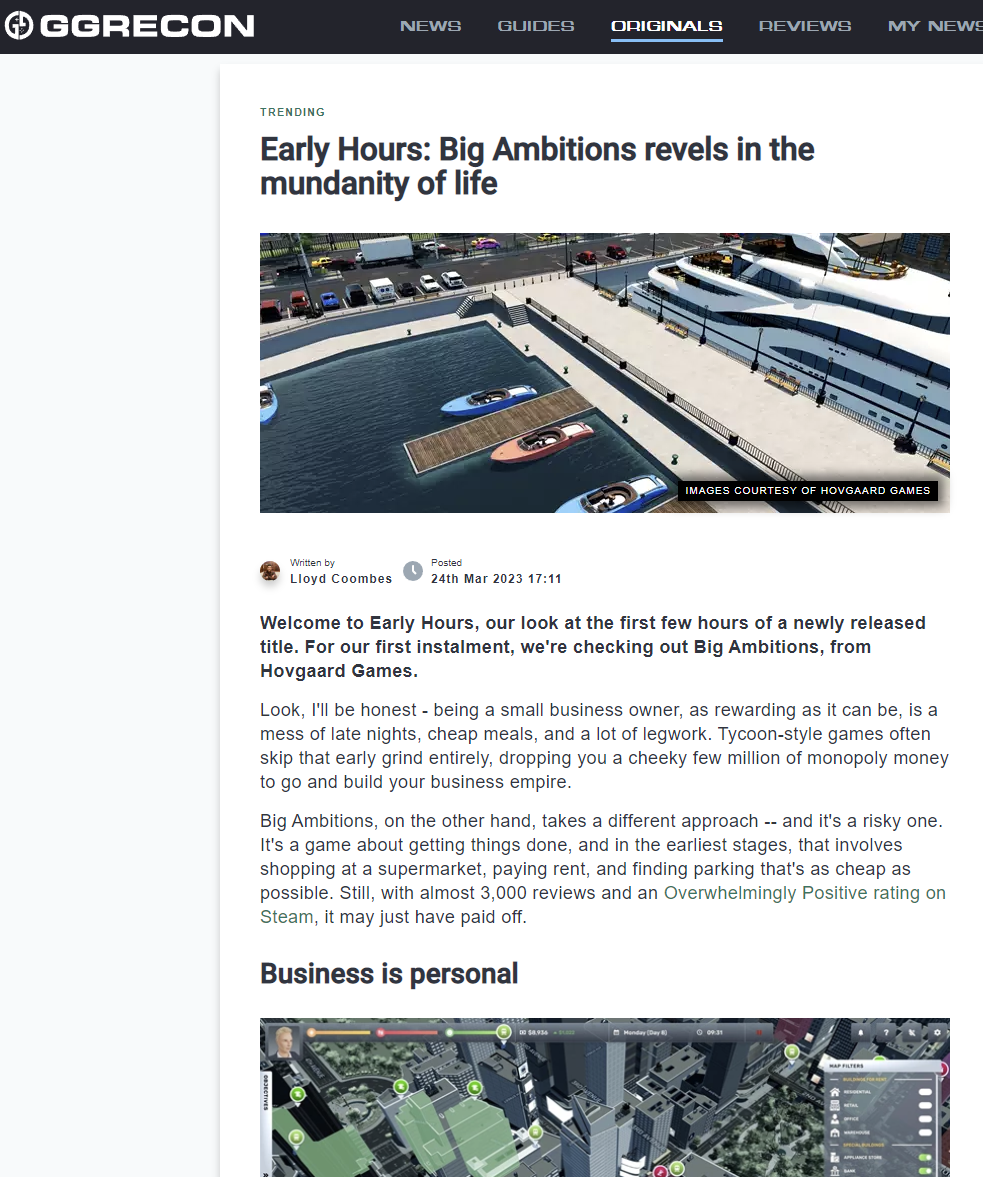Toggle the Retail map filter switch

[x=925, y=1106]
